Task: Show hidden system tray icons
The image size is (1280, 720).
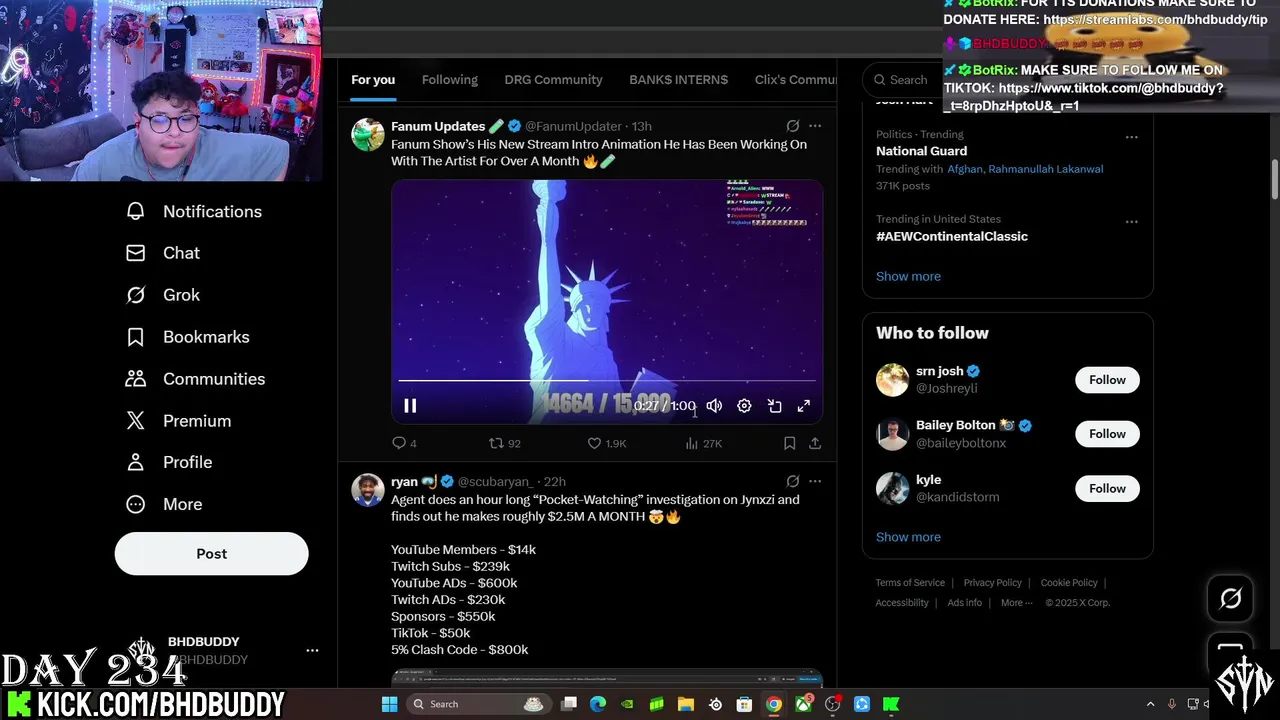Action: (x=1150, y=704)
